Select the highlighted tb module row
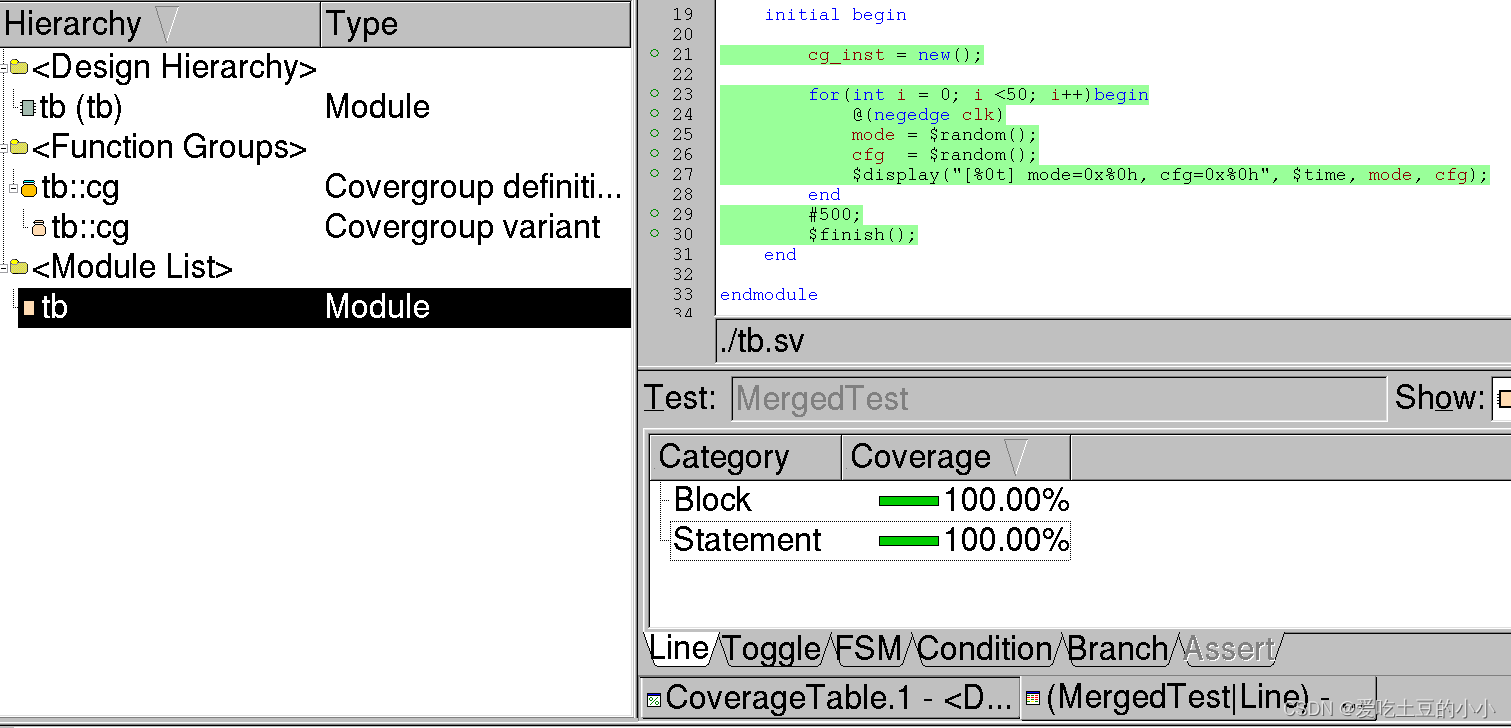 324,307
